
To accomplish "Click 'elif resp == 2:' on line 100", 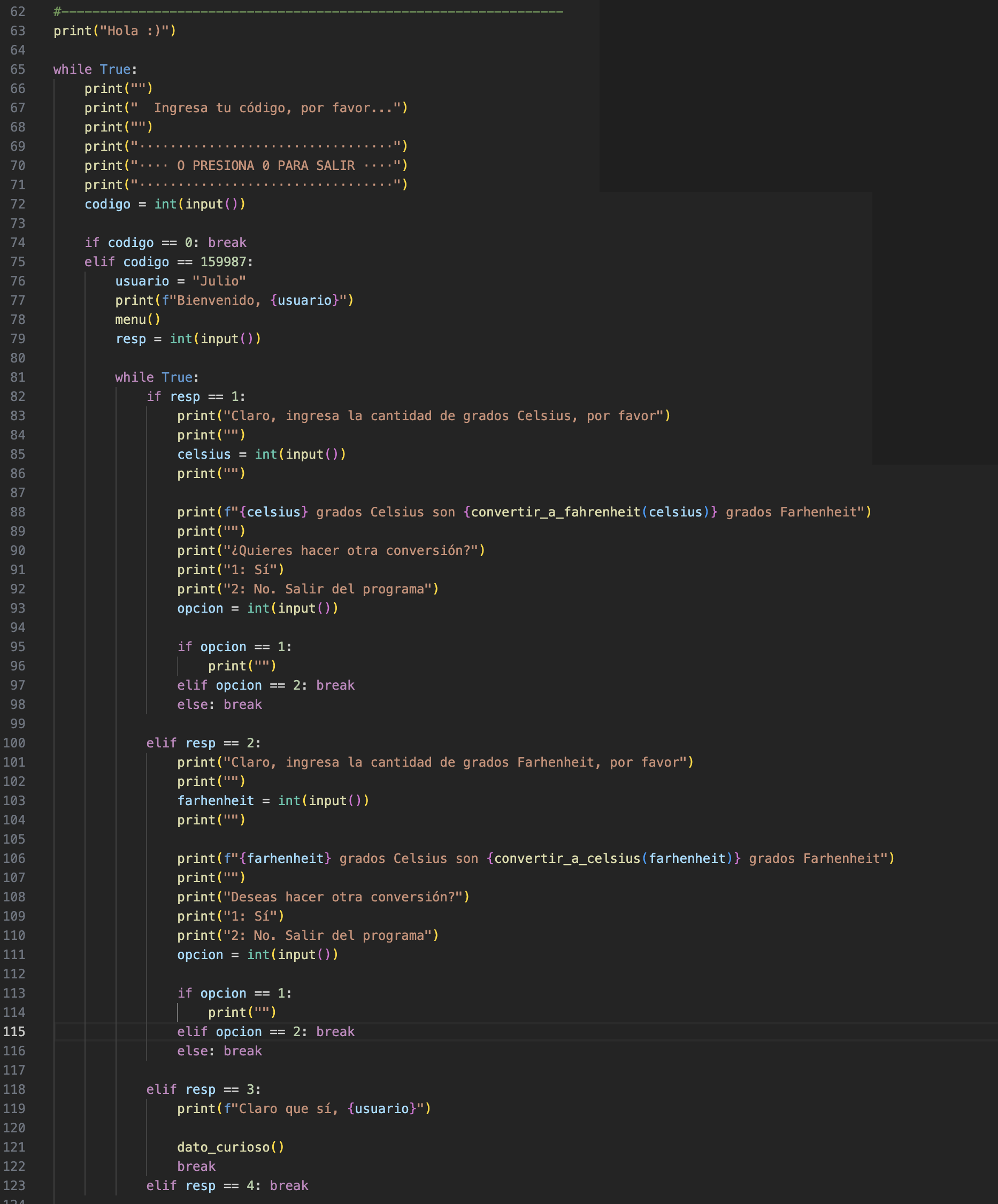I will point(204,743).
